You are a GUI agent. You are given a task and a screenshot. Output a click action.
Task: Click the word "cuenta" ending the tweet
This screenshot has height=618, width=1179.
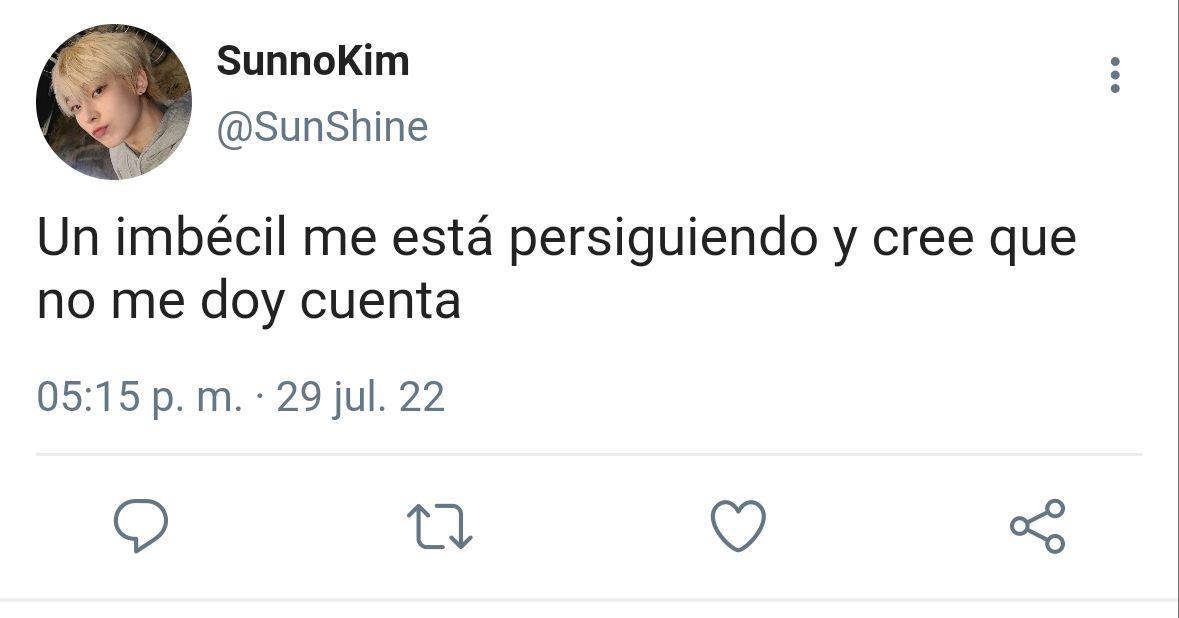pos(380,301)
